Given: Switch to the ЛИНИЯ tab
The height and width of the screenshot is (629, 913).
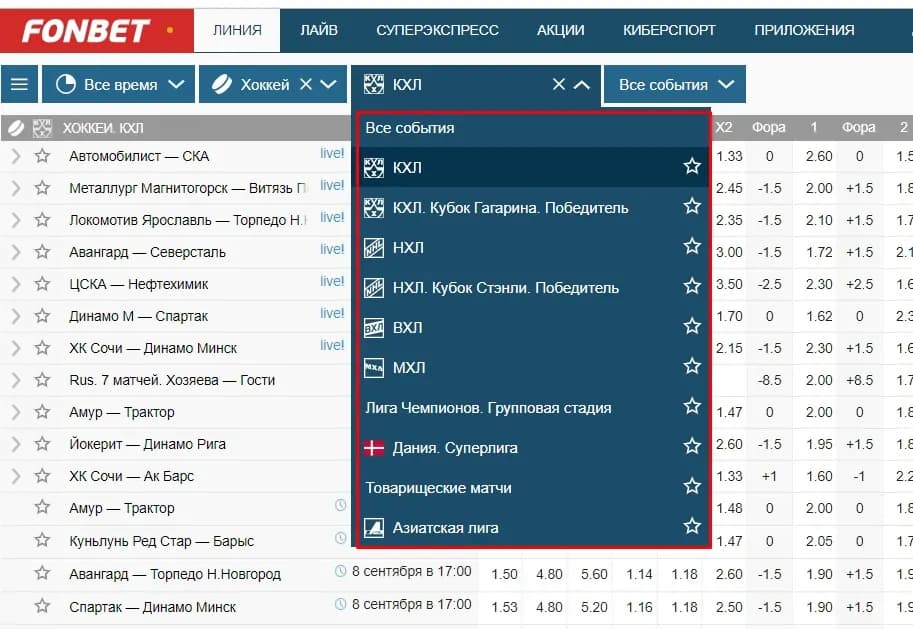Looking at the screenshot, I should point(237,30).
